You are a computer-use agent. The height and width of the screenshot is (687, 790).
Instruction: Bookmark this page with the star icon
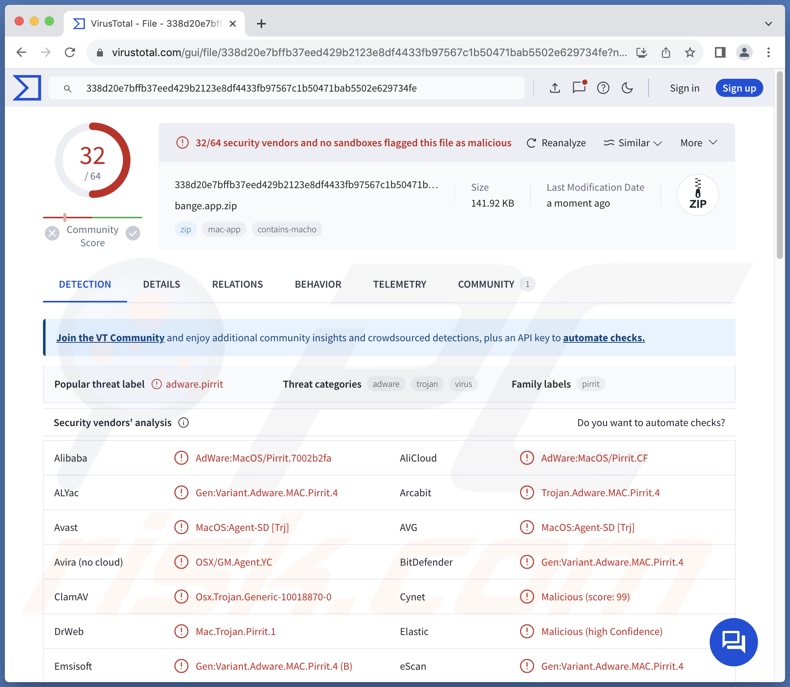point(690,52)
